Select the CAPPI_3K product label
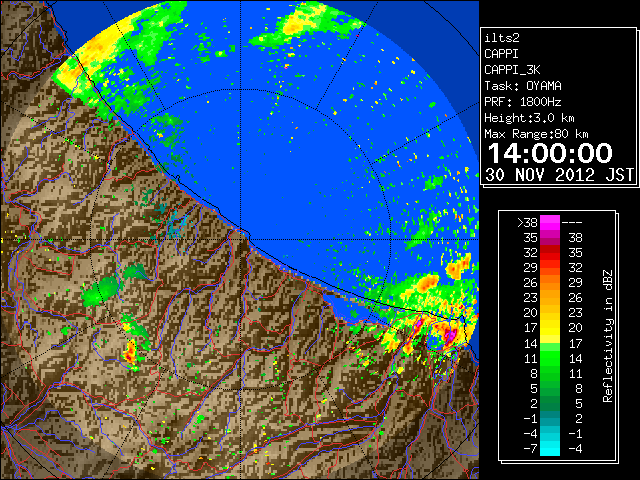The height and width of the screenshot is (480, 640). (x=512, y=70)
